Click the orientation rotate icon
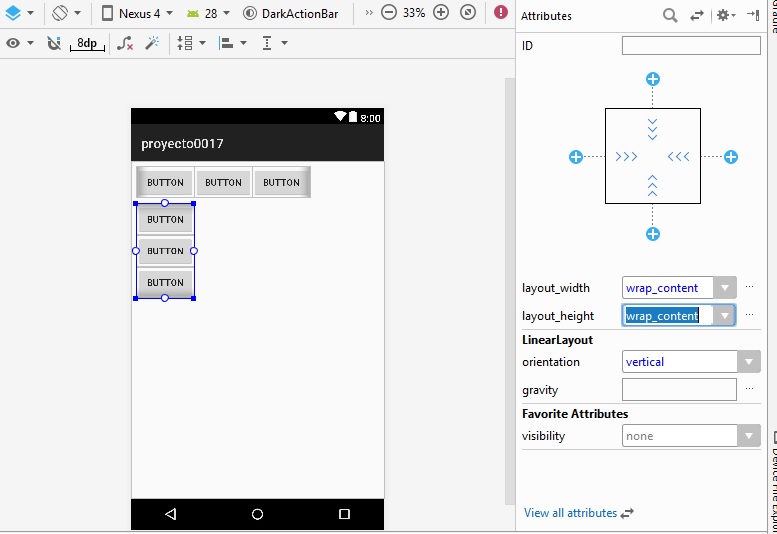Image resolution: width=777 pixels, height=534 pixels. pyautogui.click(x=60, y=13)
